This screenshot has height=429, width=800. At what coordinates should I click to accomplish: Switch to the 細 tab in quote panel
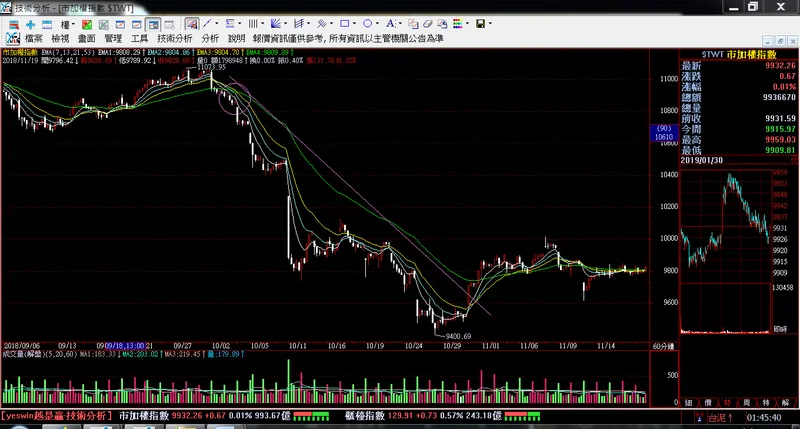(688, 402)
